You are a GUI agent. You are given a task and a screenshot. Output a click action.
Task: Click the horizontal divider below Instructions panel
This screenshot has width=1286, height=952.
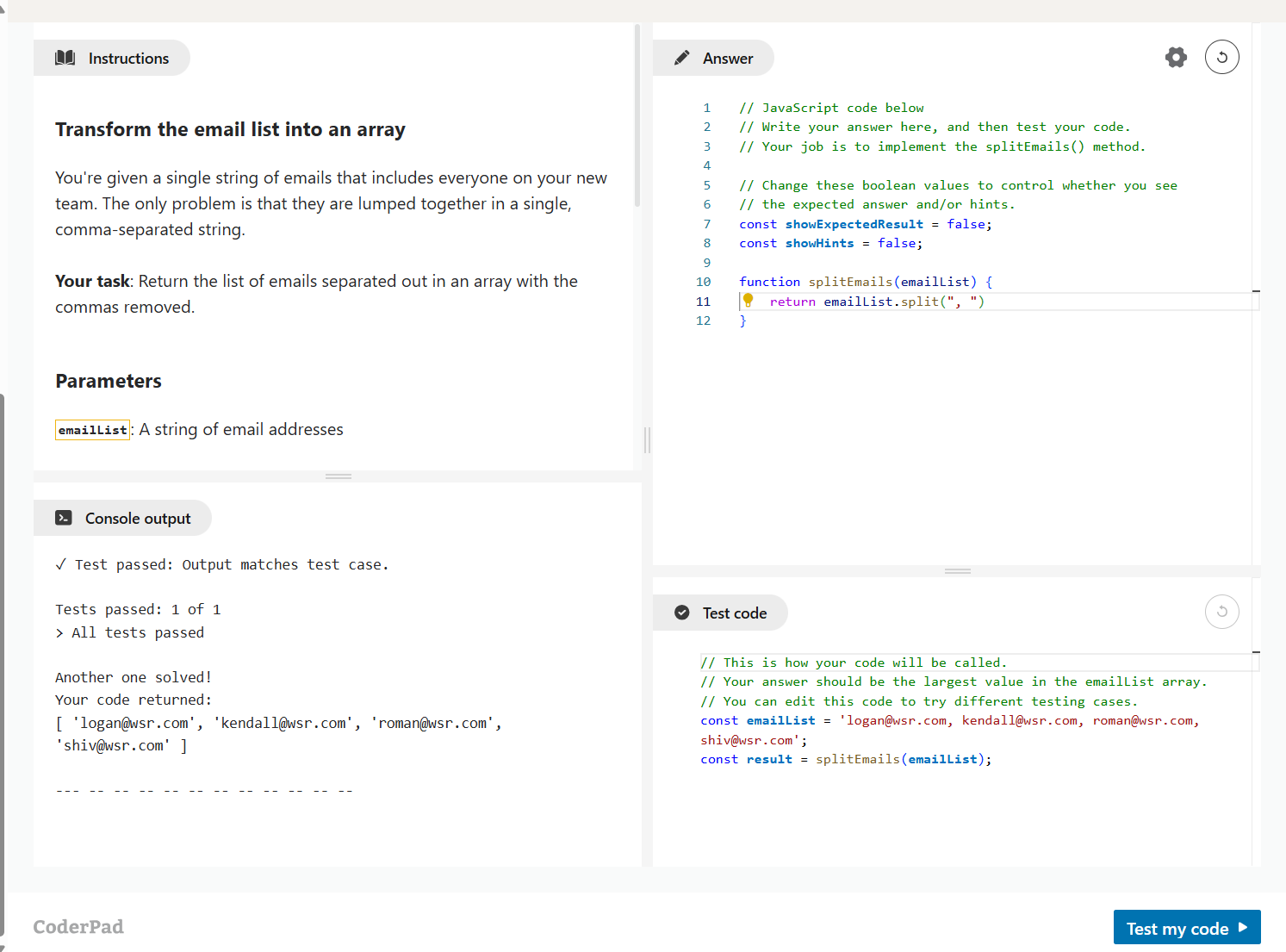tap(338, 476)
